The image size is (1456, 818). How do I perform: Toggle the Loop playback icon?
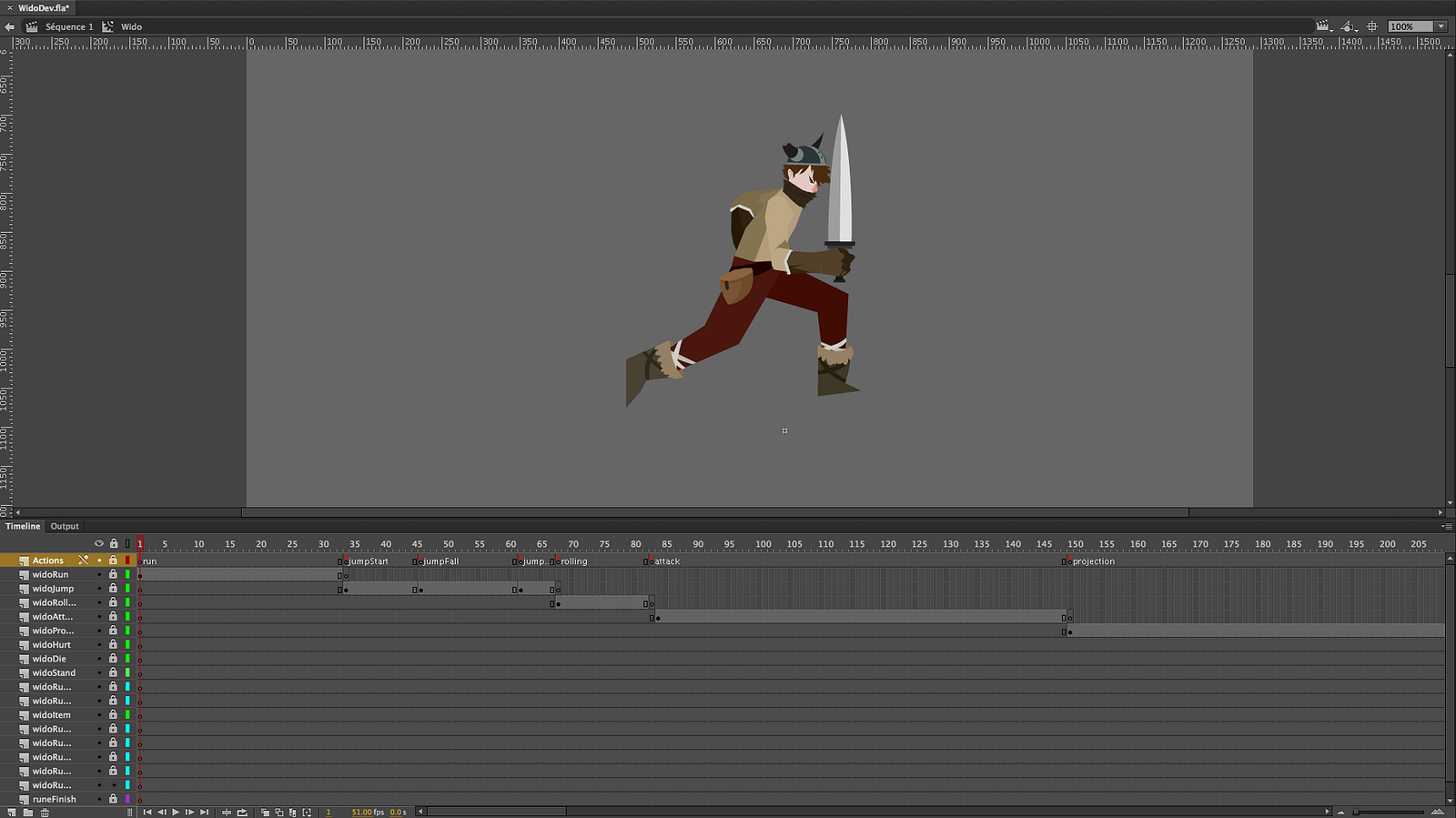pos(242,812)
